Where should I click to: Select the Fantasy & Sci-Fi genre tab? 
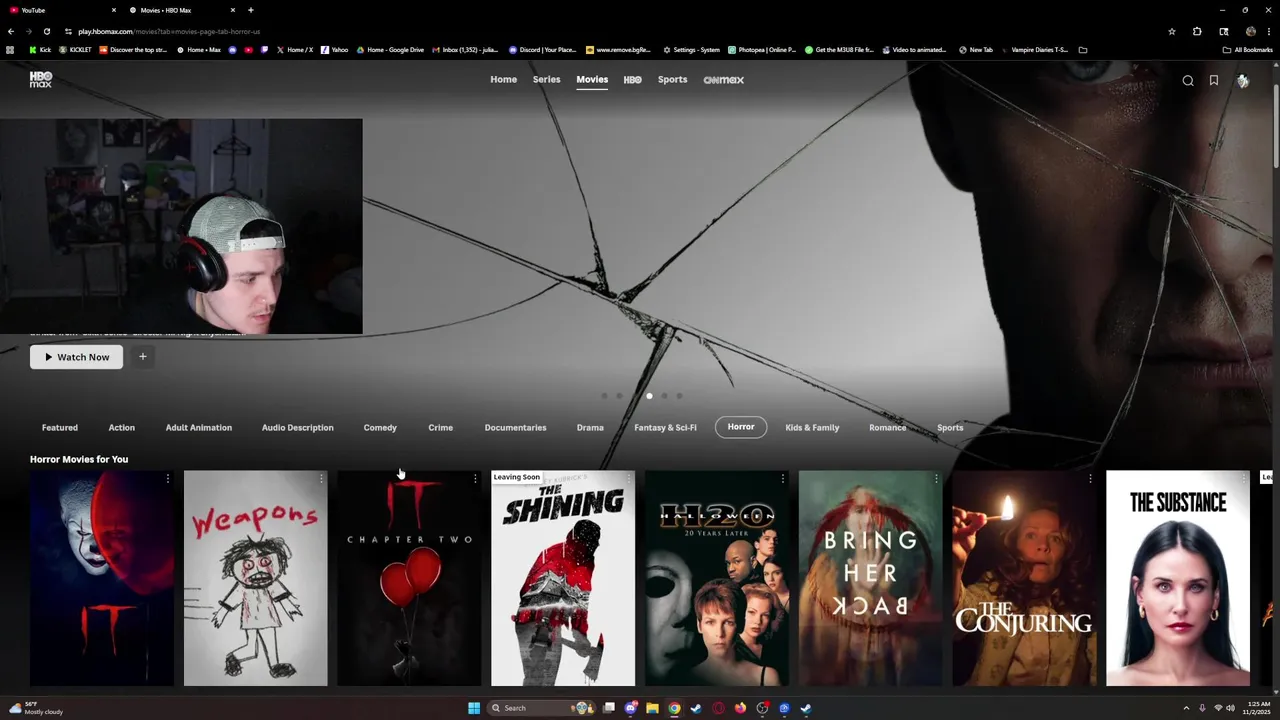tap(665, 428)
